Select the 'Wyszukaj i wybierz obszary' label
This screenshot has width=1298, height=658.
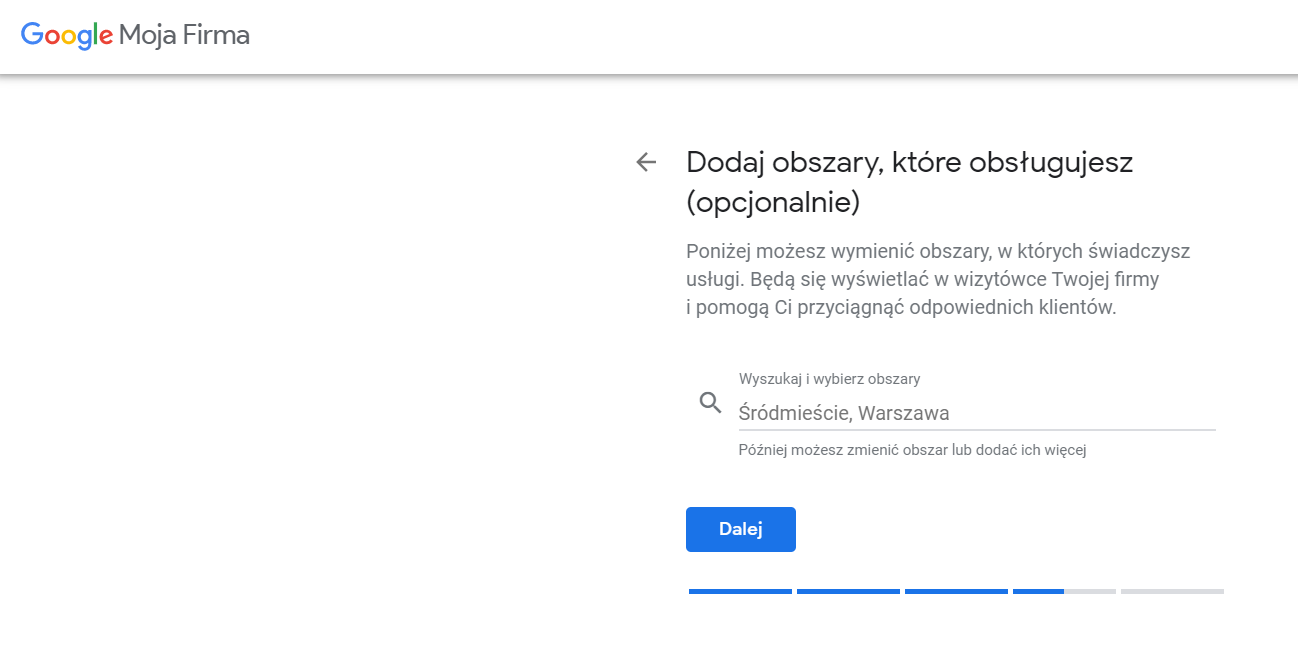(829, 379)
